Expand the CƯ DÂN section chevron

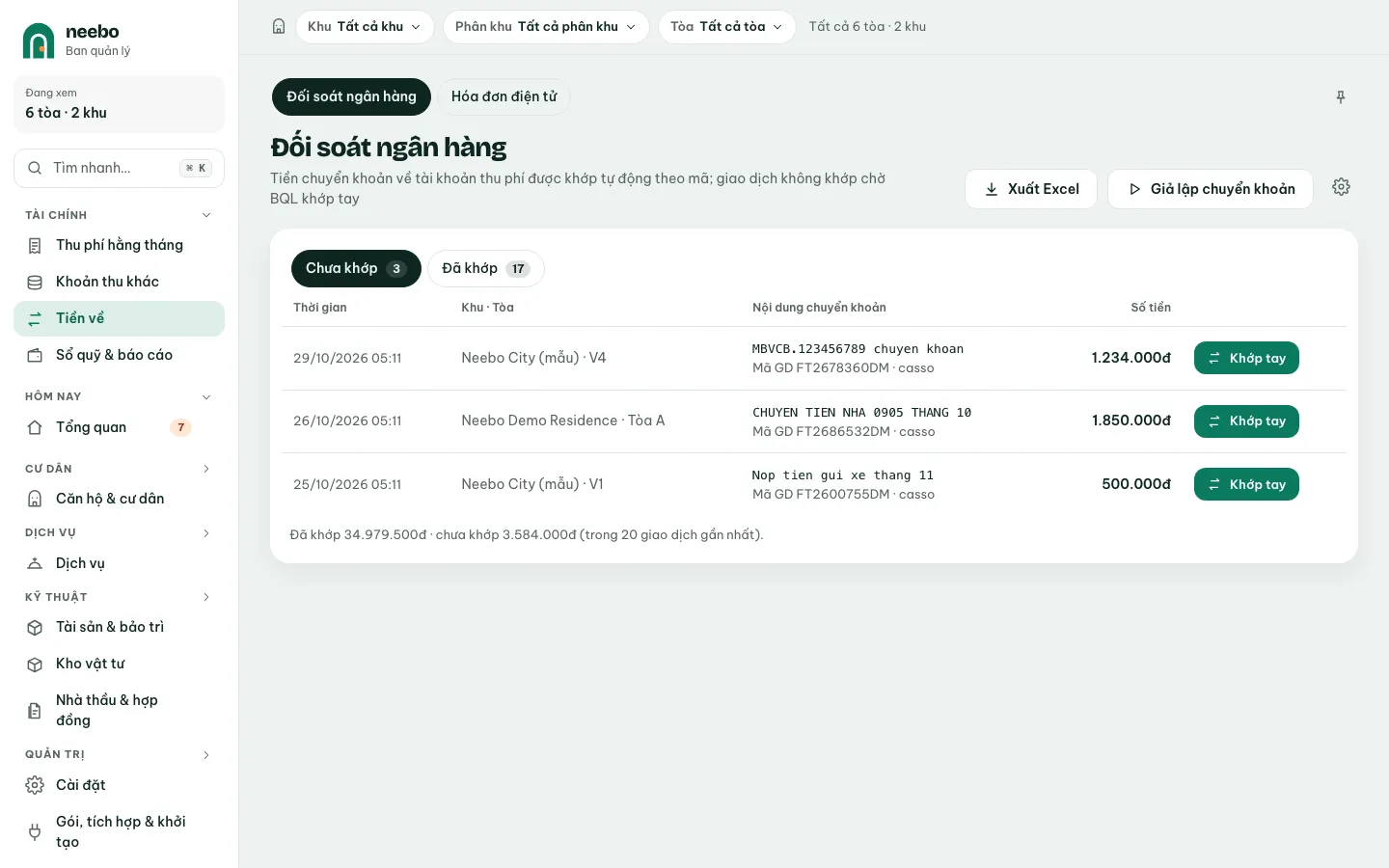tap(206, 469)
